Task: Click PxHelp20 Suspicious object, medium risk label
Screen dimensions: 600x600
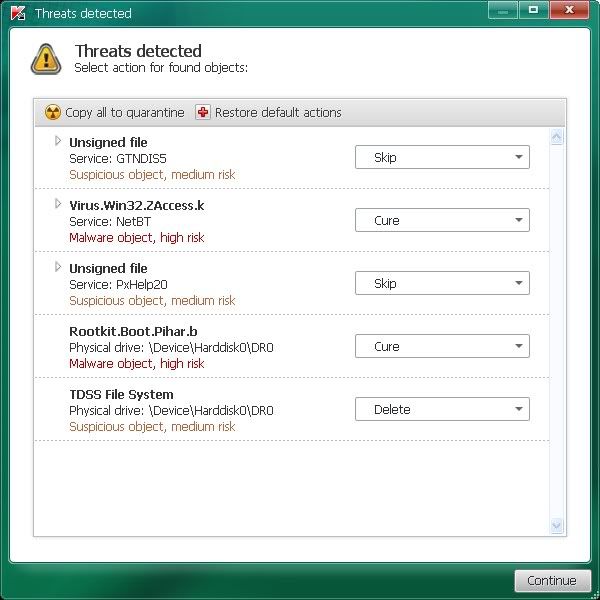Action: 152,301
